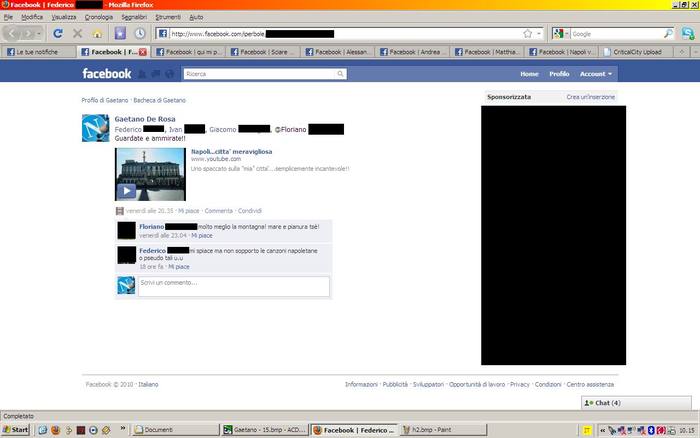Click the Bluetooth icon in the system tray
The width and height of the screenshot is (700, 438).
click(x=651, y=430)
